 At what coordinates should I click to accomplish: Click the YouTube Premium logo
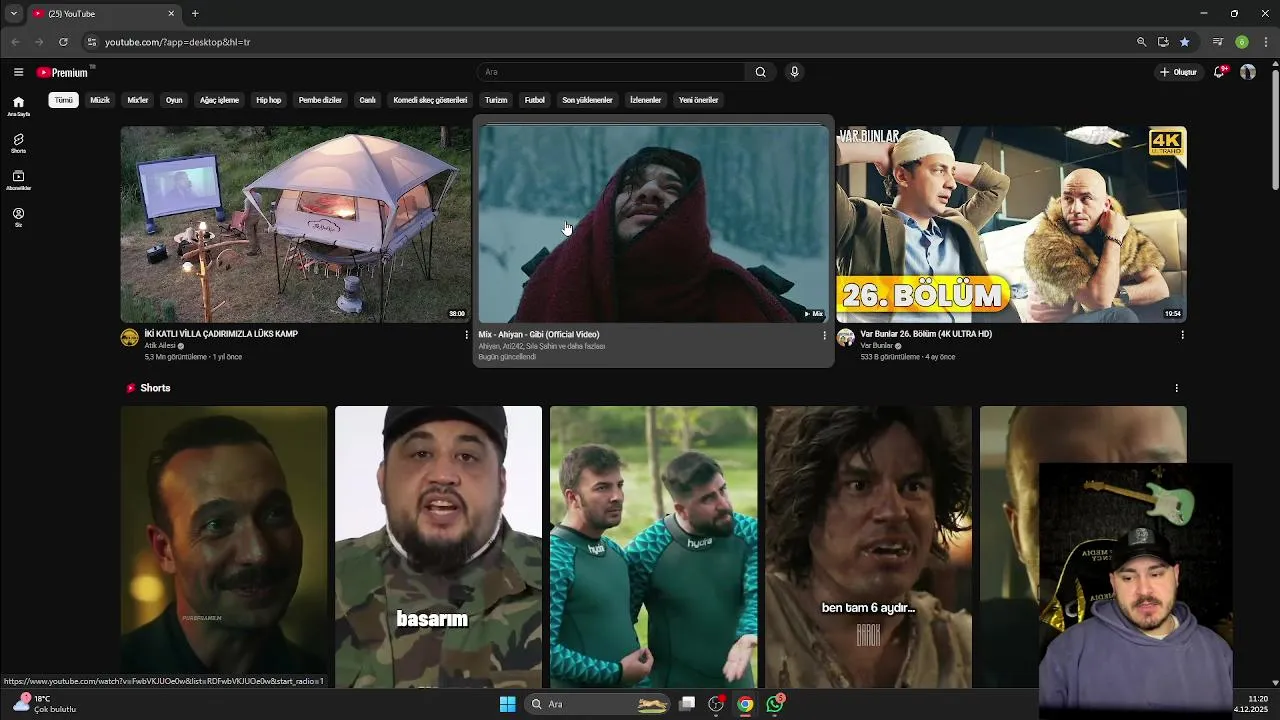pos(62,72)
